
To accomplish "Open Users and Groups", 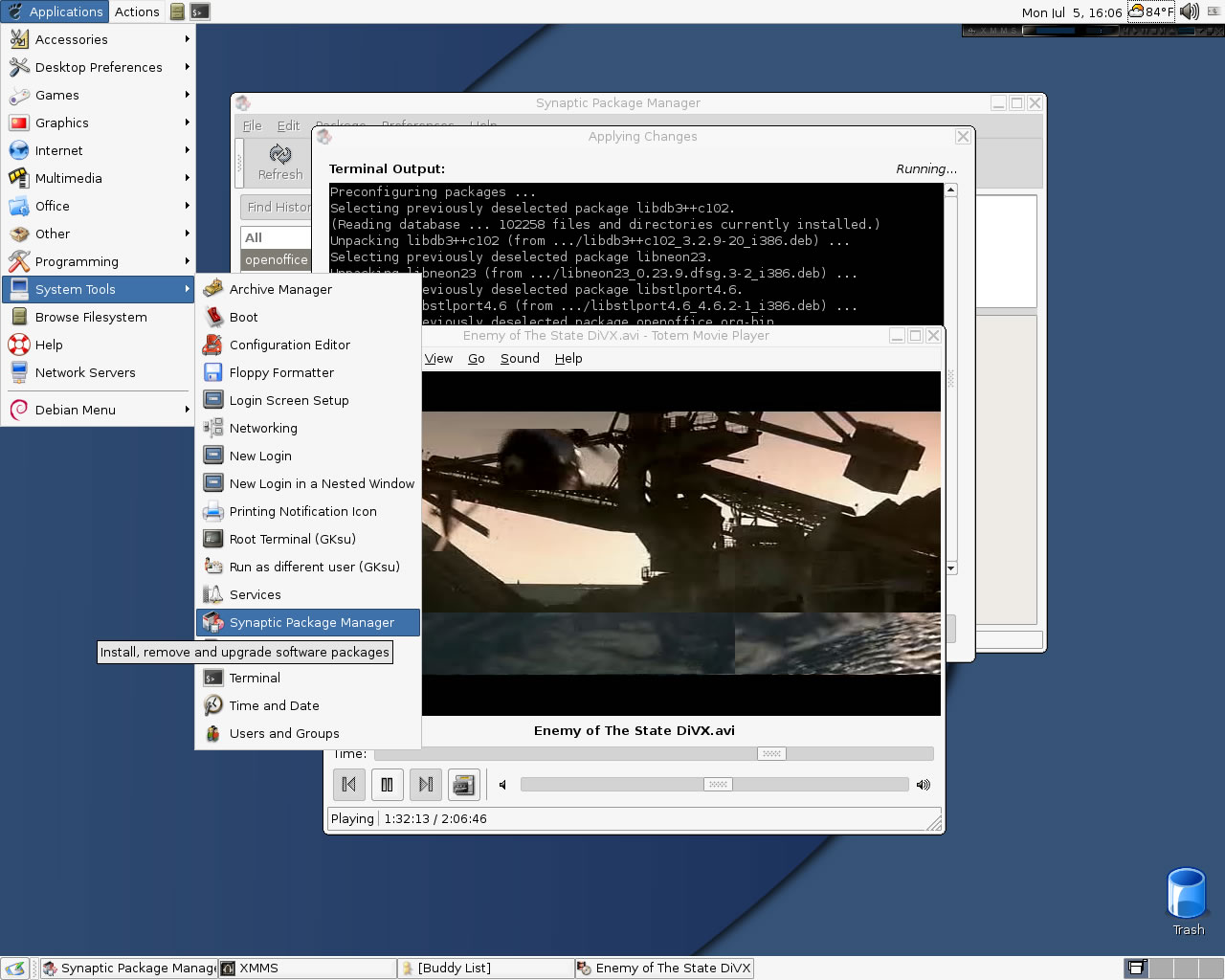I will pyautogui.click(x=308, y=733).
